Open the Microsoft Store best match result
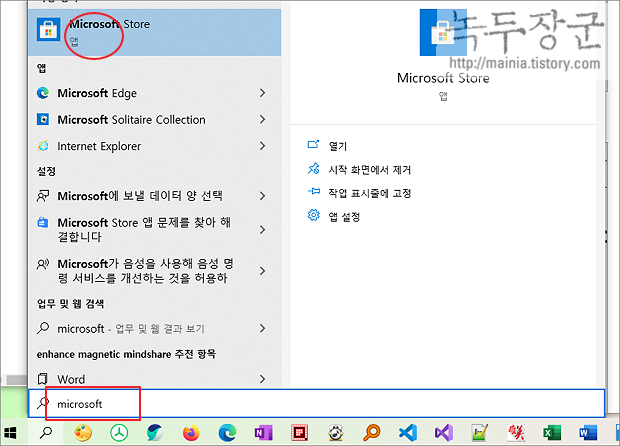This screenshot has width=620, height=446. [155, 32]
